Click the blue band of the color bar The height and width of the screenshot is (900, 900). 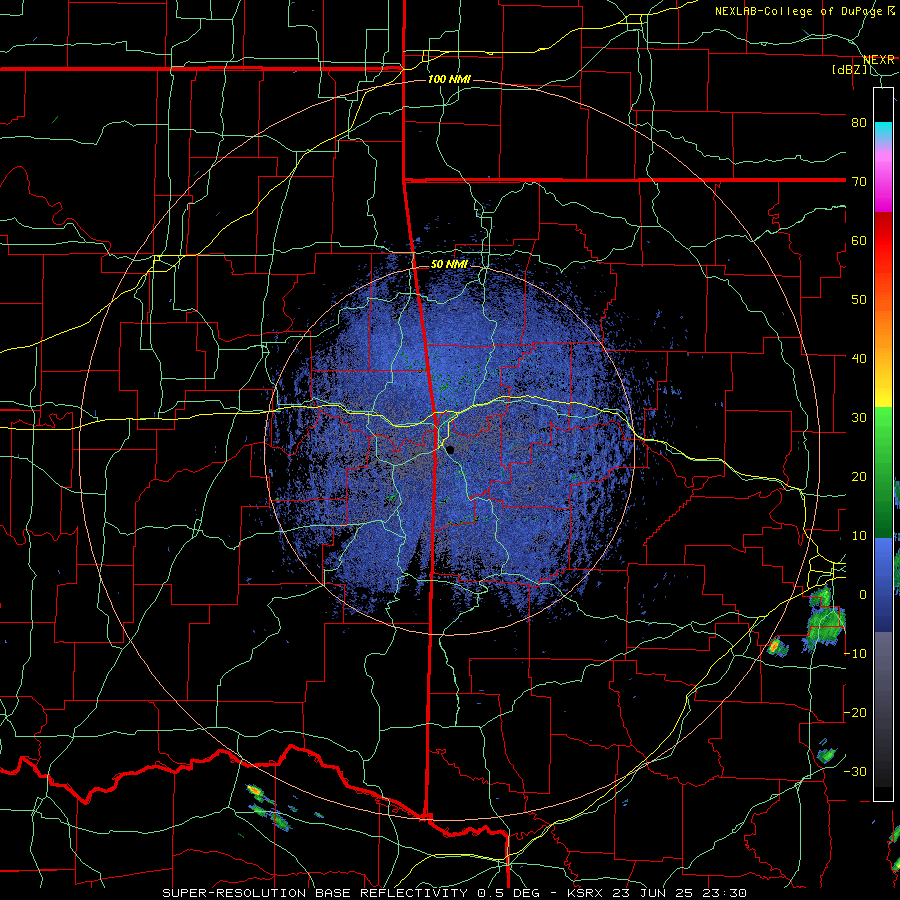coord(883,584)
